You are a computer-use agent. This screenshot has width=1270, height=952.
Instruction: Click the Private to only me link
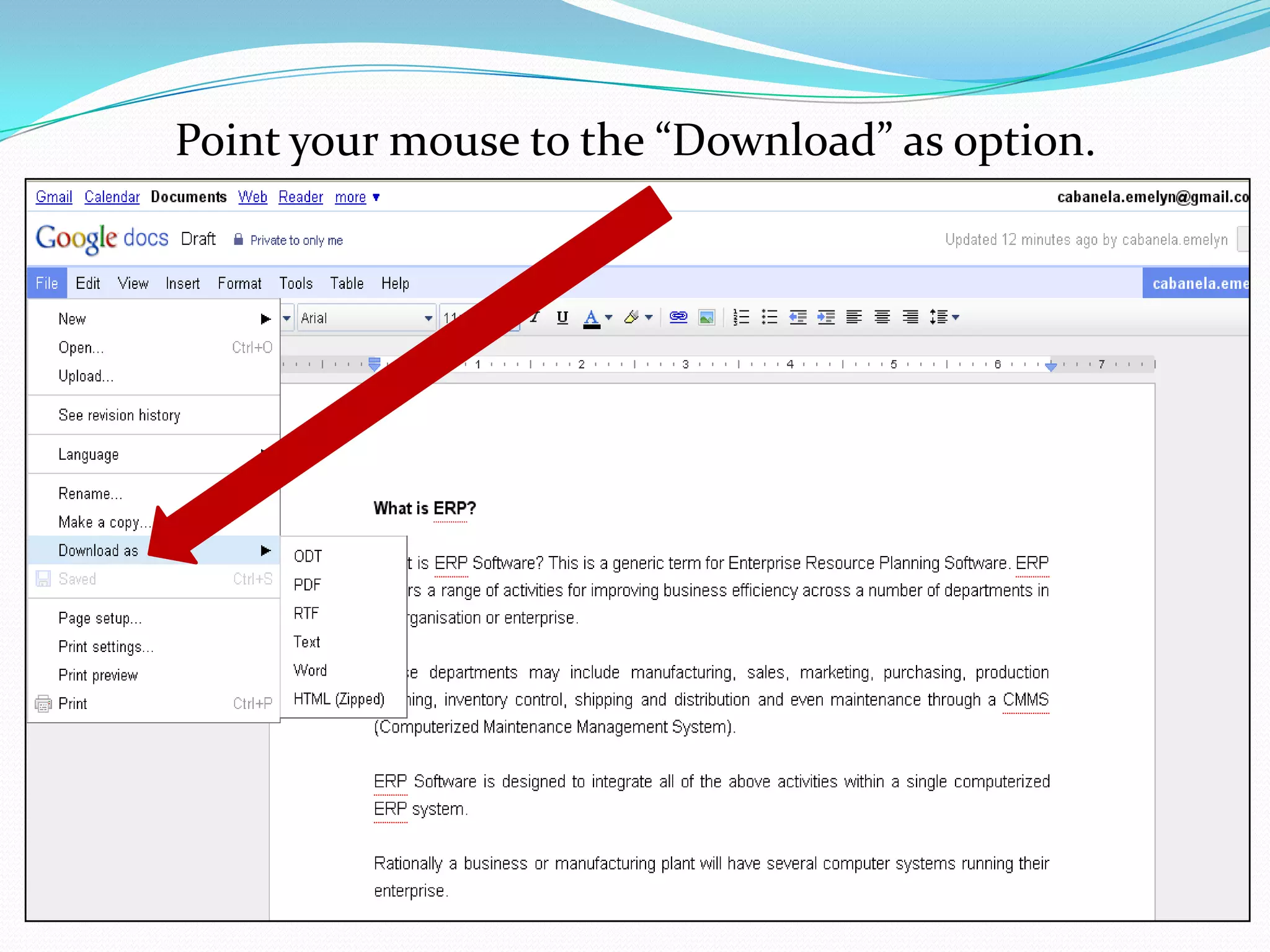pyautogui.click(x=296, y=240)
